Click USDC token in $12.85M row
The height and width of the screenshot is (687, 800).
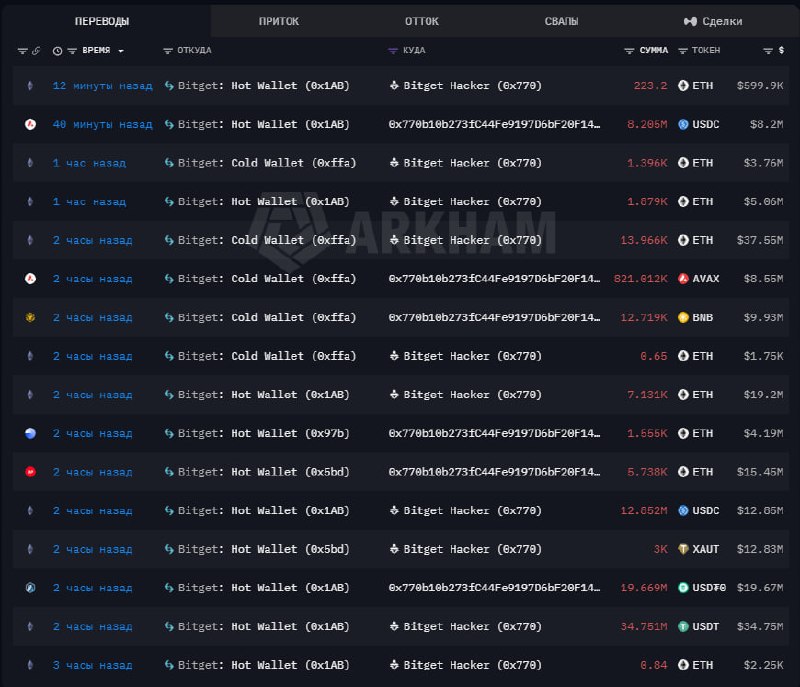[698, 511]
